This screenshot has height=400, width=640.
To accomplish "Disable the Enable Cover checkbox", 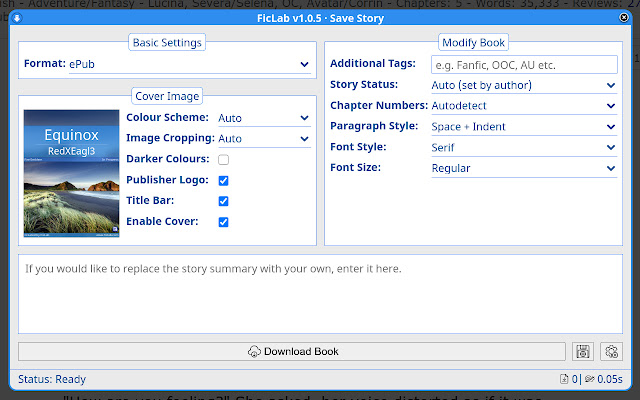I will [223, 222].
